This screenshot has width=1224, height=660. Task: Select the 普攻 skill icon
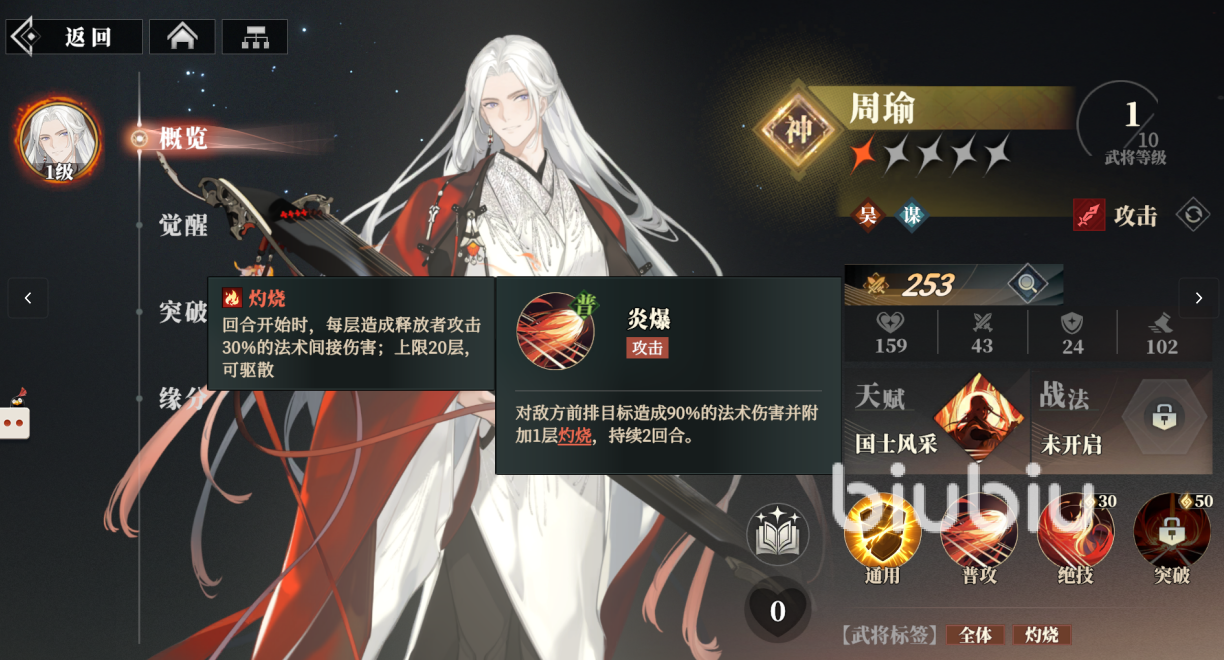(978, 531)
